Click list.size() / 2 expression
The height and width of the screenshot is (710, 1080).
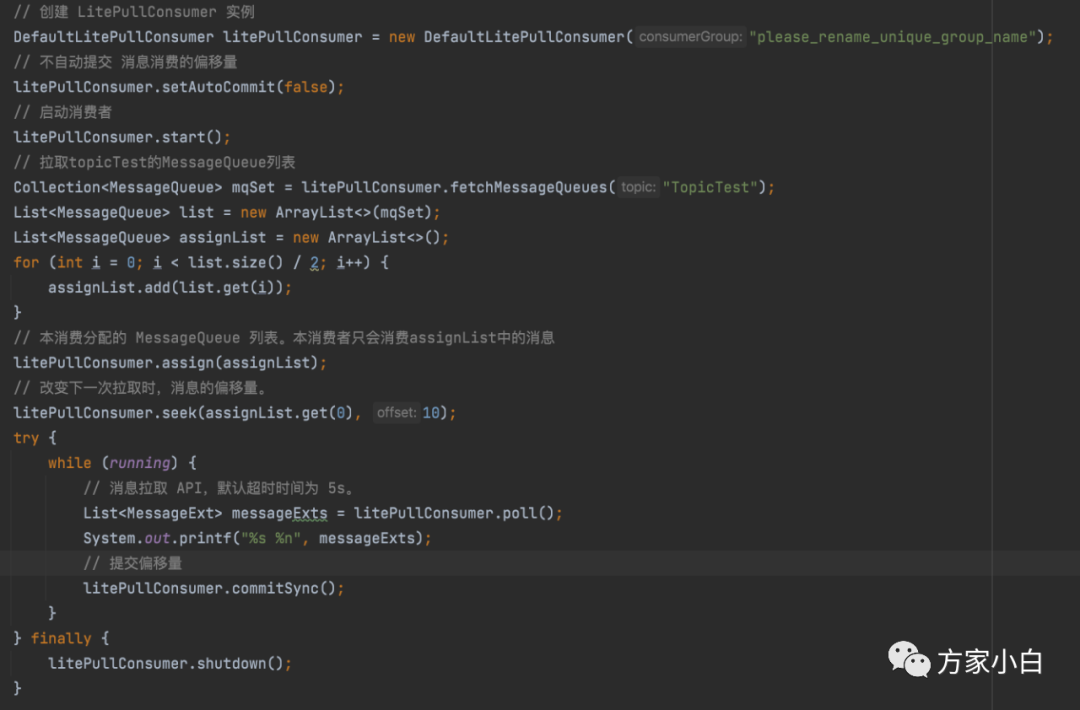pos(253,262)
